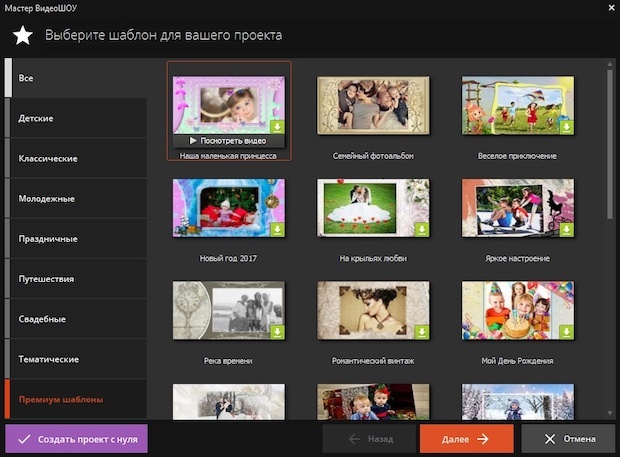Click Создать проект с нуля button
The height and width of the screenshot is (457, 620).
coord(76,439)
